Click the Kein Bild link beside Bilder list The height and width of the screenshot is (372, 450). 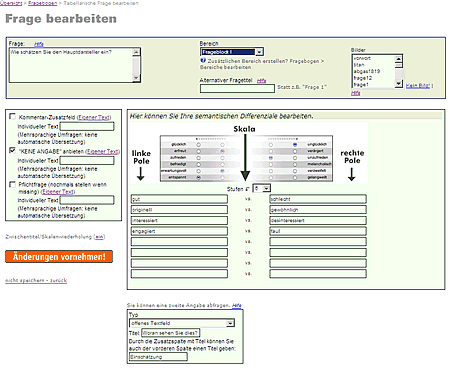[418, 86]
